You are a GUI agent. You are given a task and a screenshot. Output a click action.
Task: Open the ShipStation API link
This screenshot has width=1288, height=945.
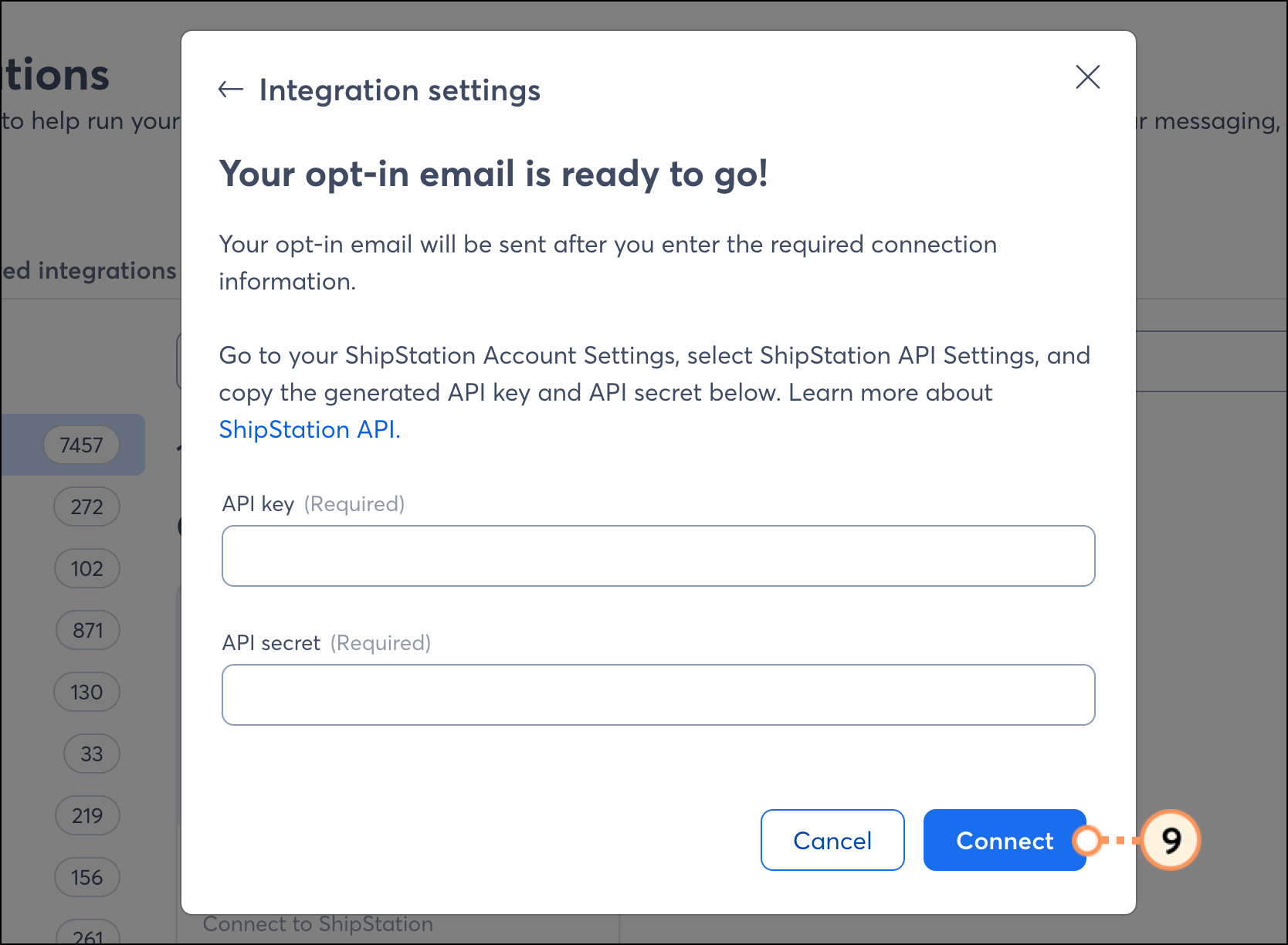click(310, 429)
